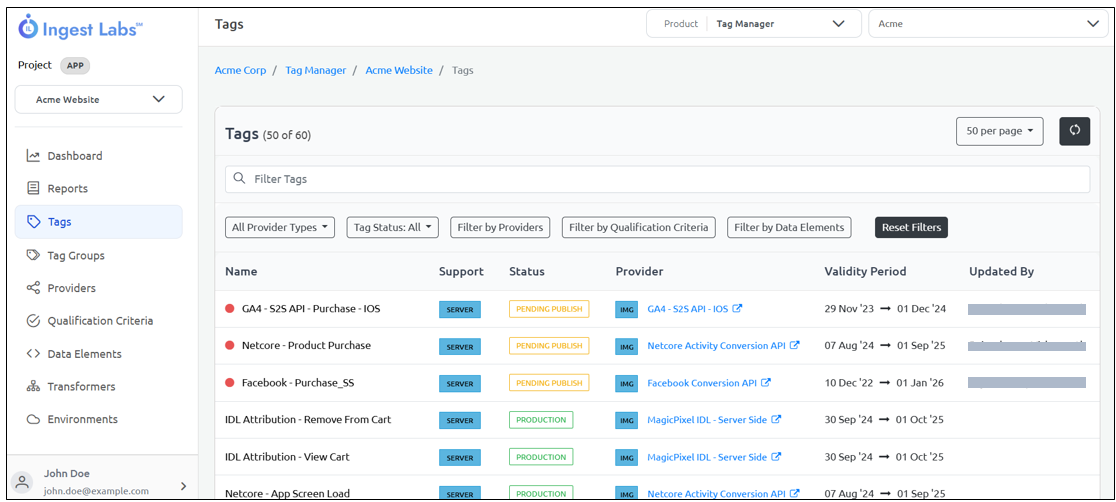The width and height of the screenshot is (1116, 502).
Task: Change the 50 per page dropdown
Action: [999, 131]
